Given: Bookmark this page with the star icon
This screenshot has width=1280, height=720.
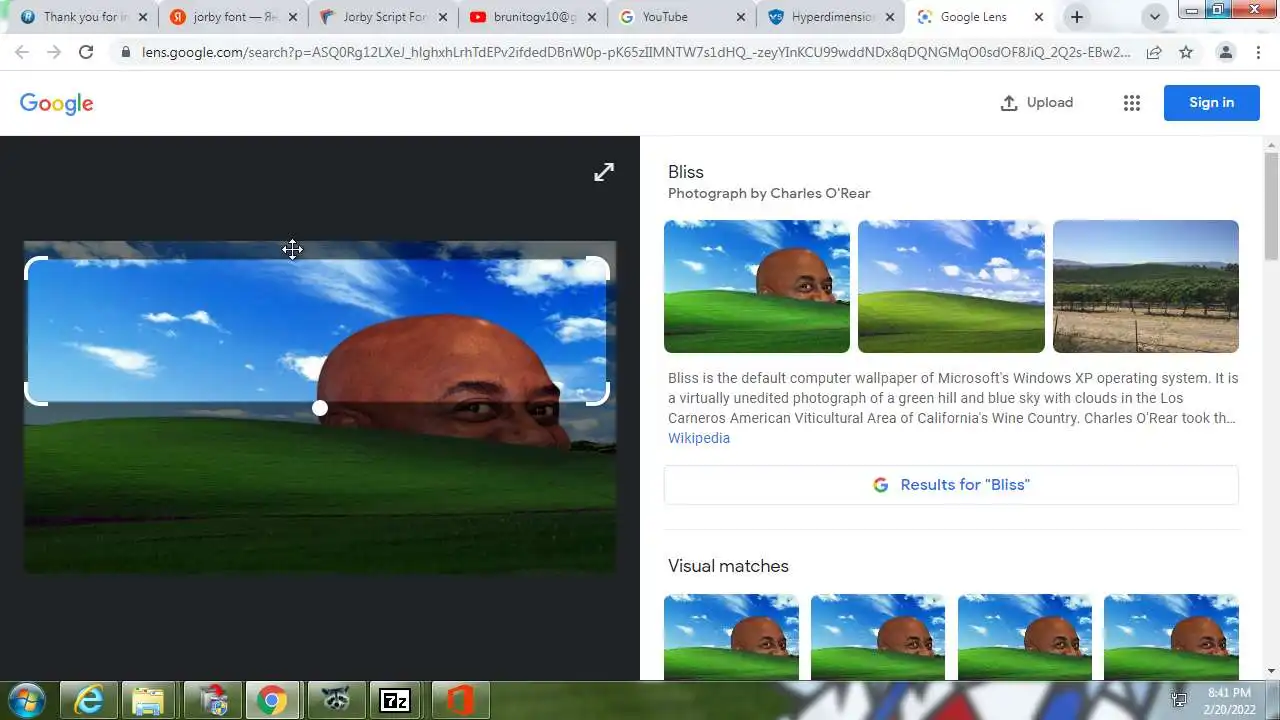Looking at the screenshot, I should [x=1186, y=52].
